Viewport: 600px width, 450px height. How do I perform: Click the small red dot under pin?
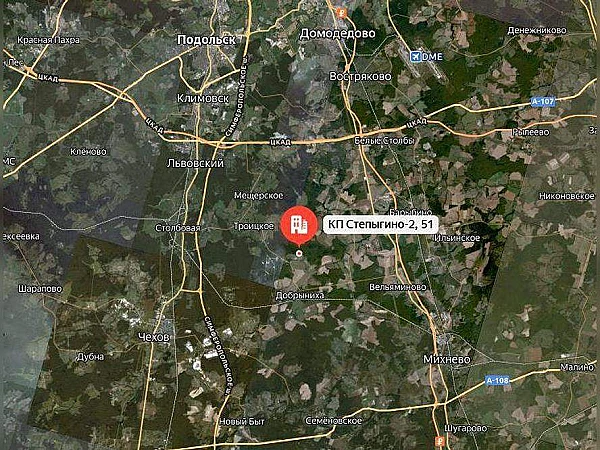pyautogui.click(x=299, y=253)
